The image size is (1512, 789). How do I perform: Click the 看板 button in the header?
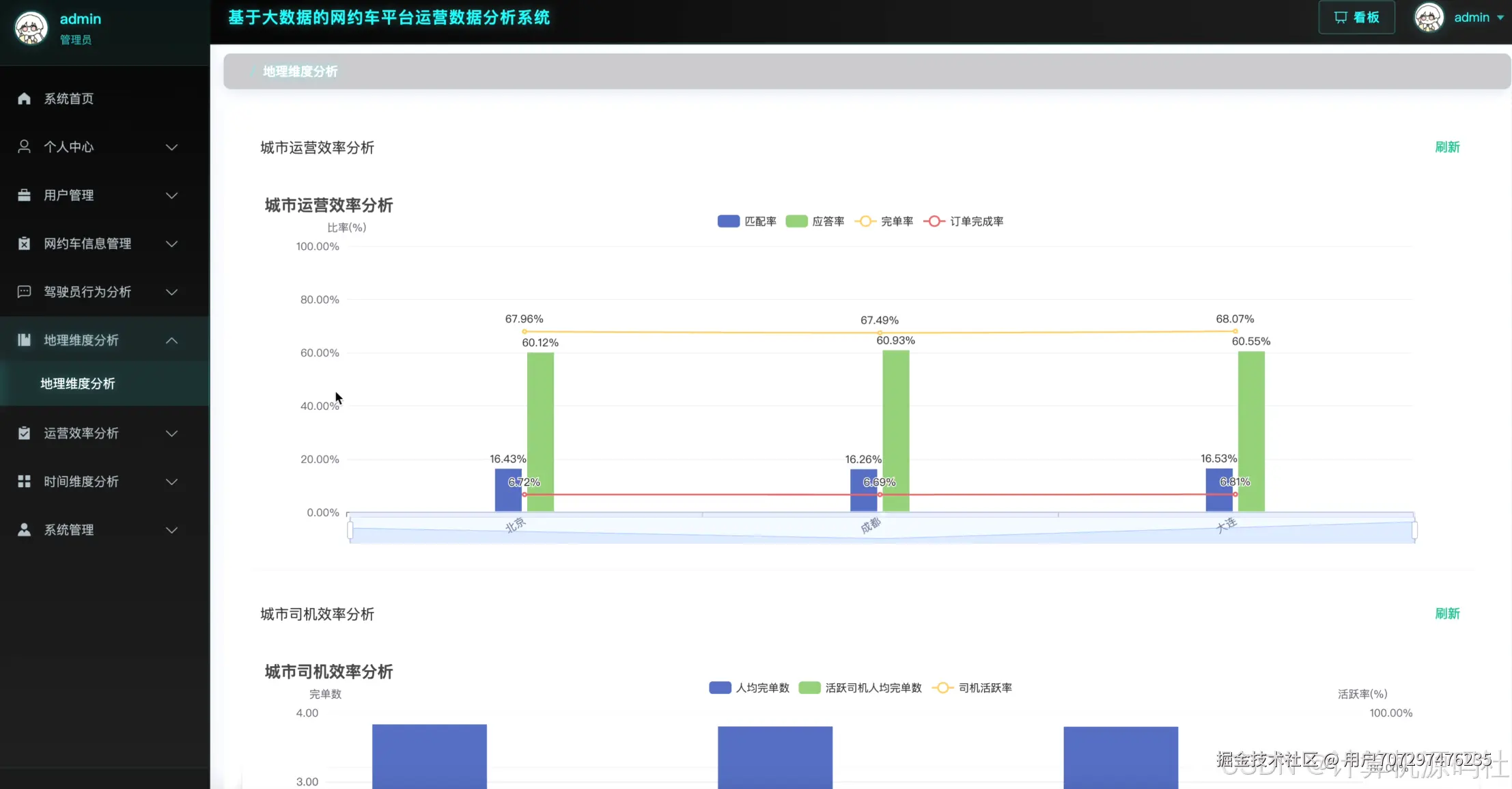1356,18
